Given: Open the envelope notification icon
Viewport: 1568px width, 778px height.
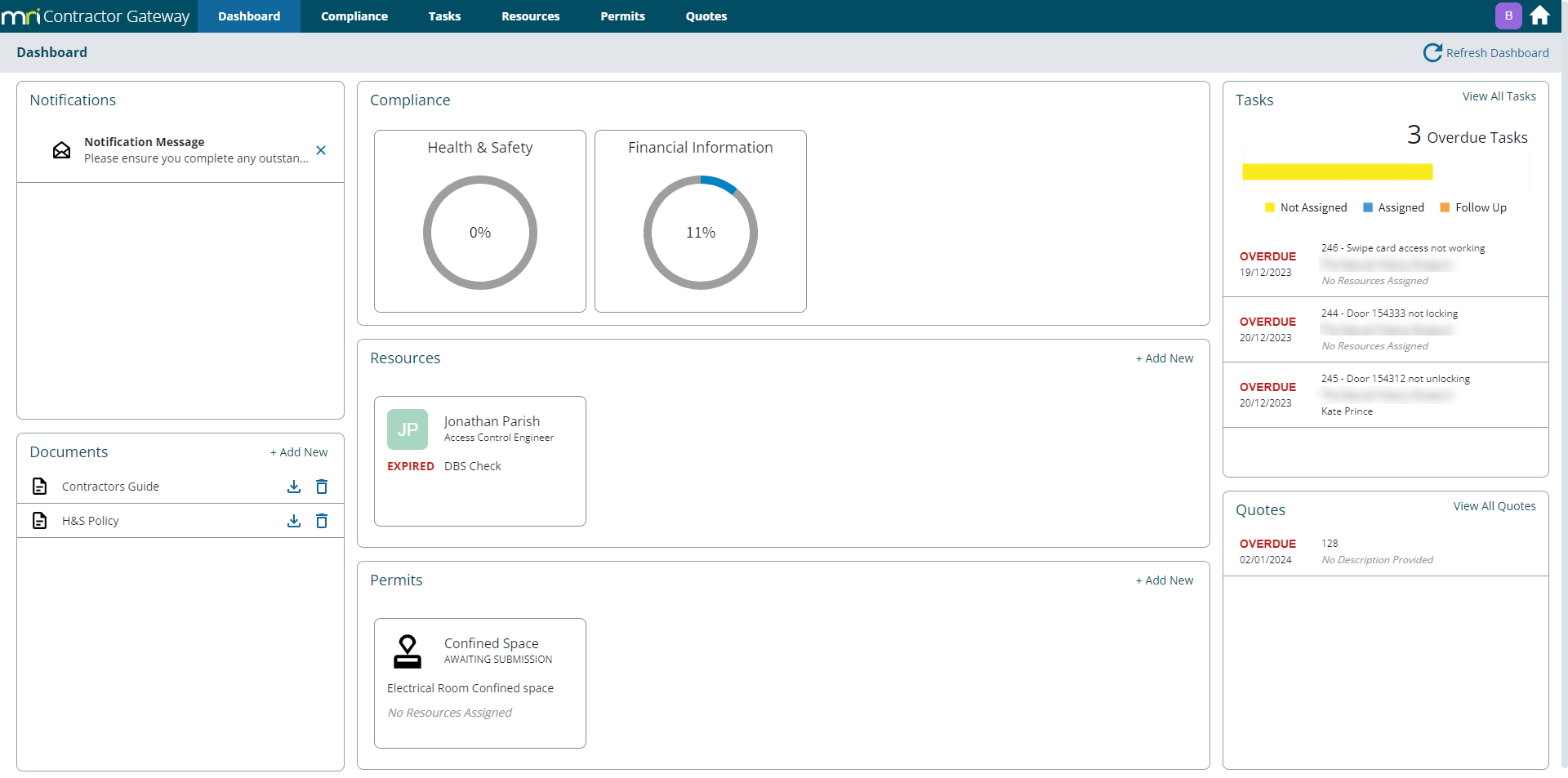Looking at the screenshot, I should (61, 150).
